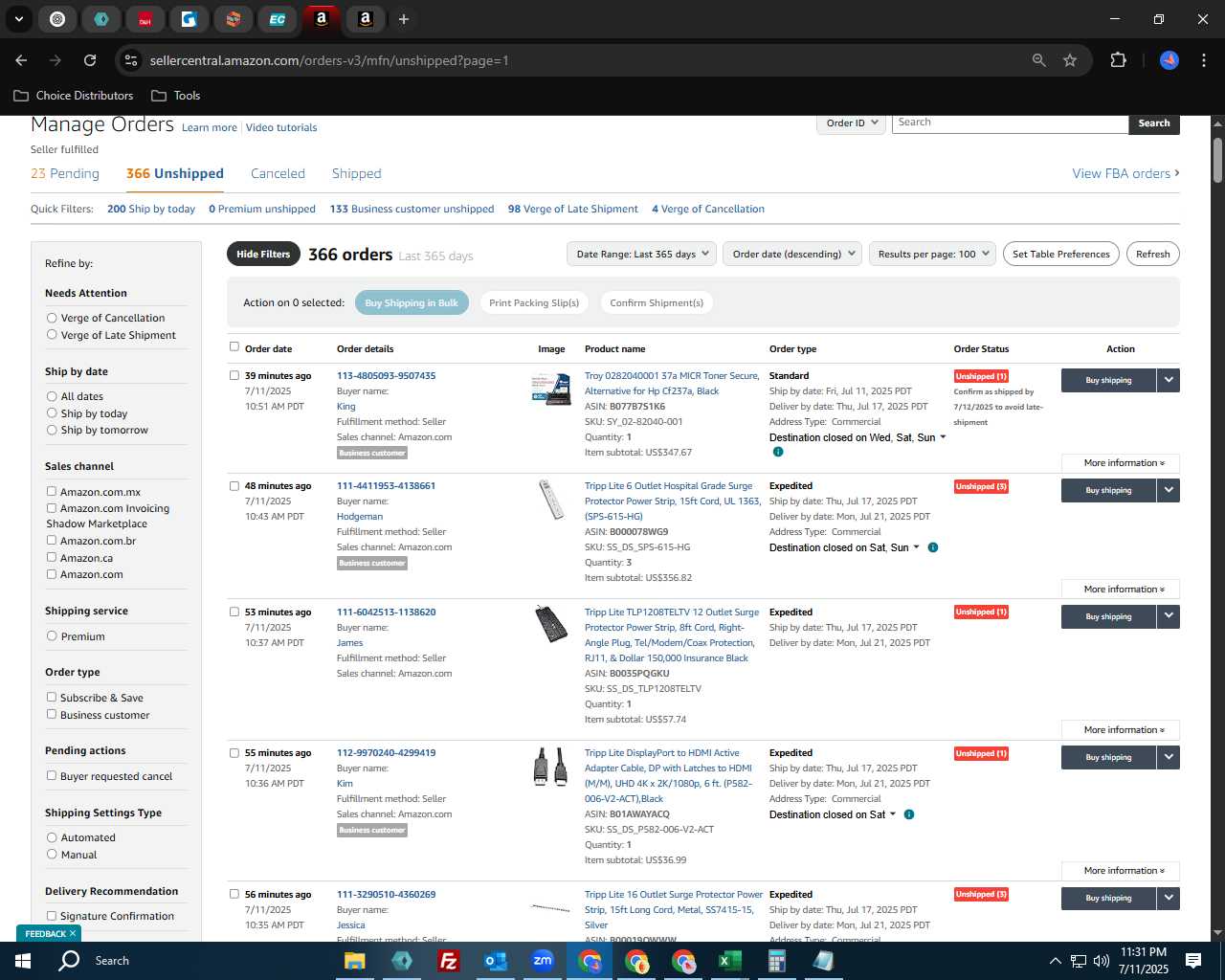
Task: Open File Explorer from the taskbar
Action: 355,961
